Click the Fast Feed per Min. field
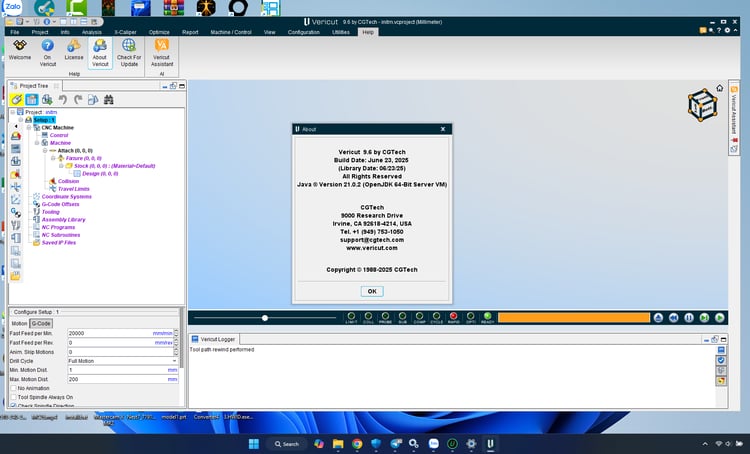The height and width of the screenshot is (454, 750). click(123, 333)
